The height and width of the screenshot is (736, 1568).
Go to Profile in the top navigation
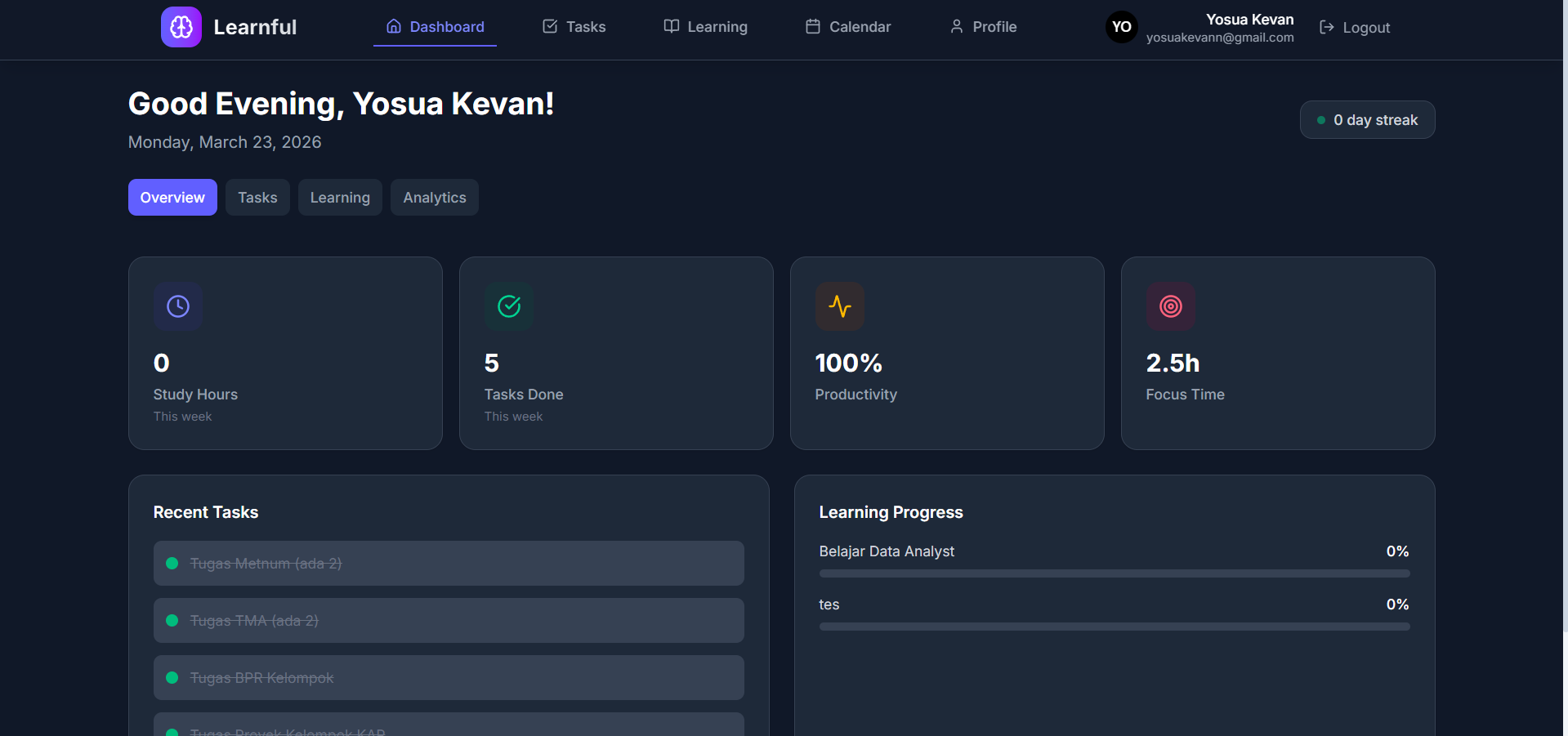(983, 27)
